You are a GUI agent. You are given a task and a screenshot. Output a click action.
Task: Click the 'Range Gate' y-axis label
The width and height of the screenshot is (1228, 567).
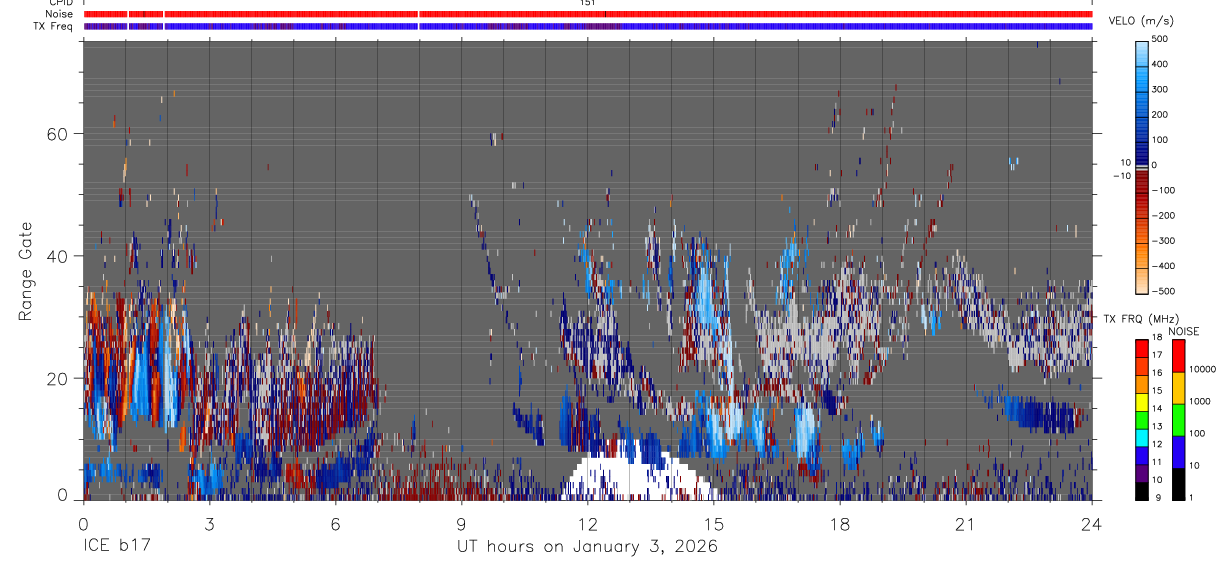click(26, 271)
